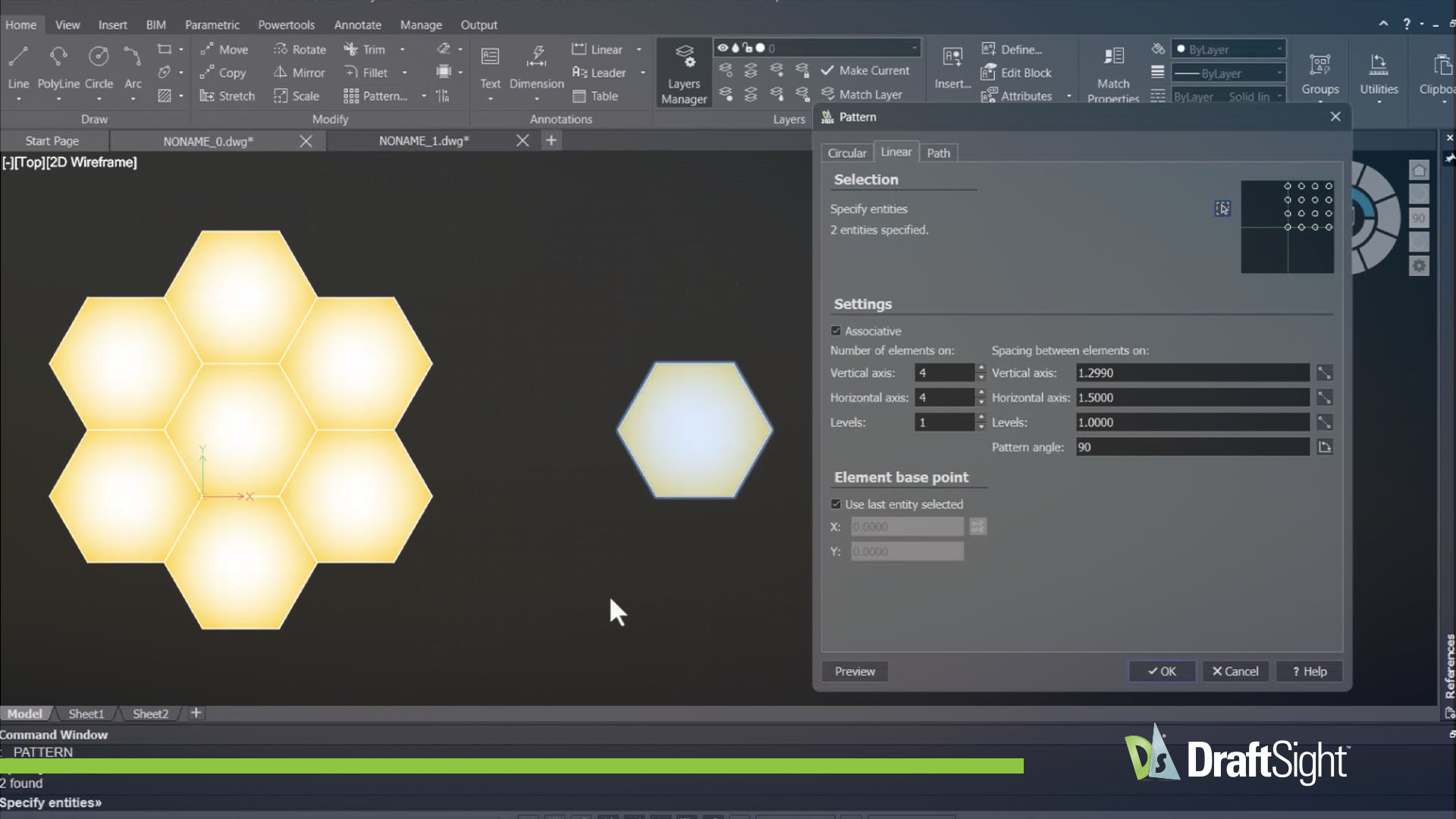Image resolution: width=1456 pixels, height=819 pixels.
Task: Click the Horizontal axis spacing field
Action: pos(1192,398)
